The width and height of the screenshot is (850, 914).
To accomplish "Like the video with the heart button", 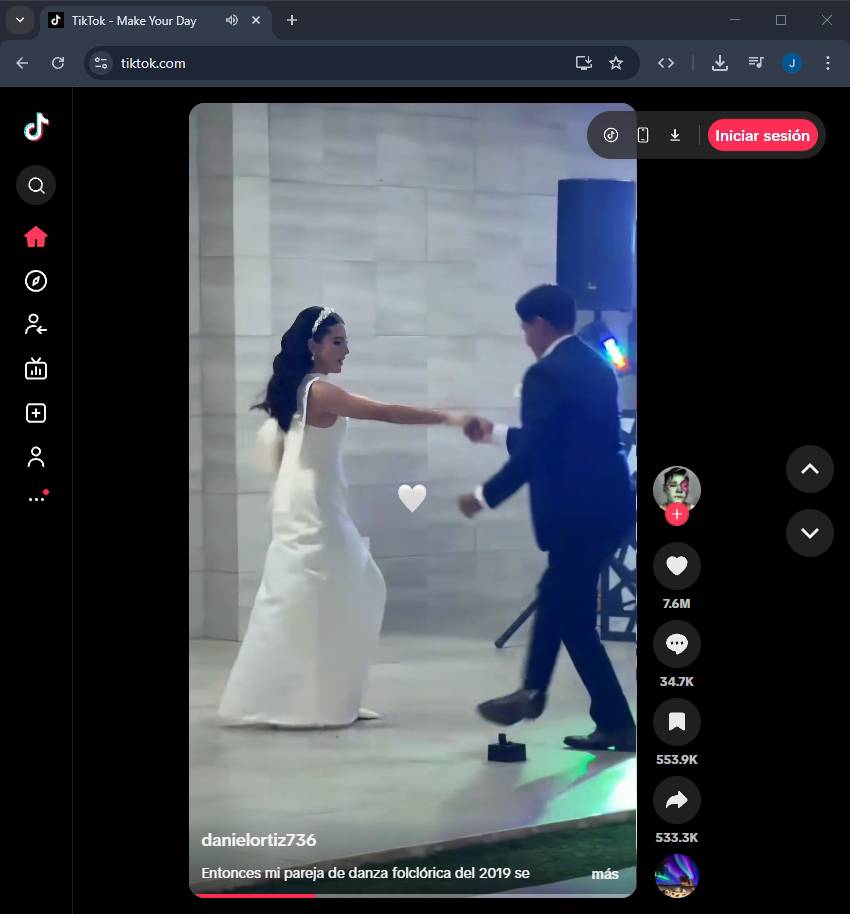I will (677, 567).
